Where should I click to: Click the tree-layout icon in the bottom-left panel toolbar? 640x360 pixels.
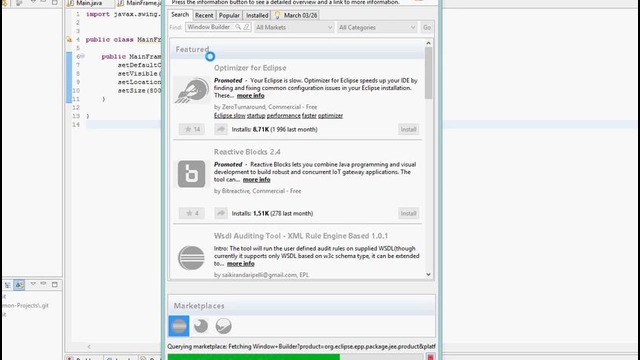pyautogui.click(x=8, y=285)
